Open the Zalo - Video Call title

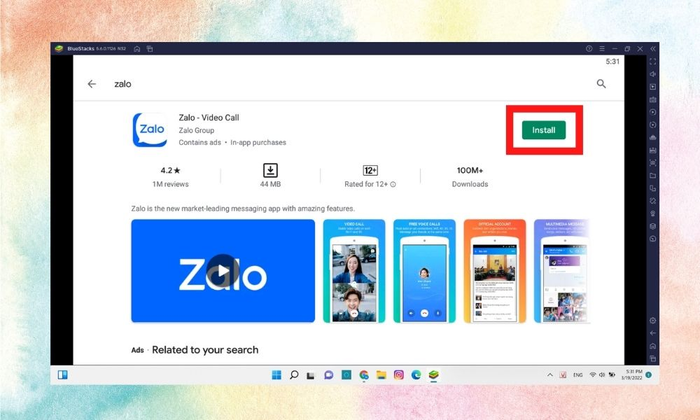(x=208, y=117)
